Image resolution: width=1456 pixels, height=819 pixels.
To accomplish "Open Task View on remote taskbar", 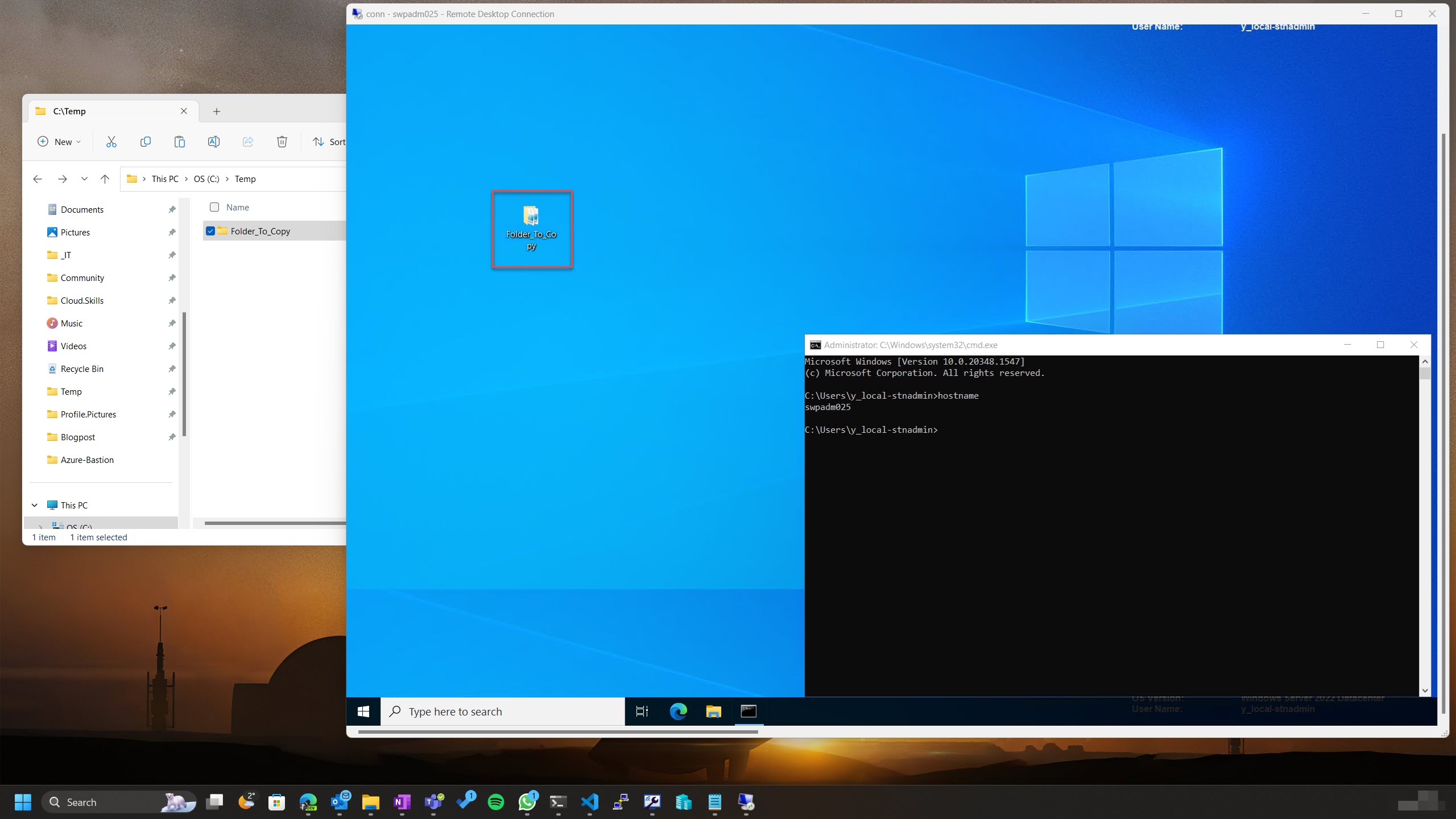I will 642,712.
